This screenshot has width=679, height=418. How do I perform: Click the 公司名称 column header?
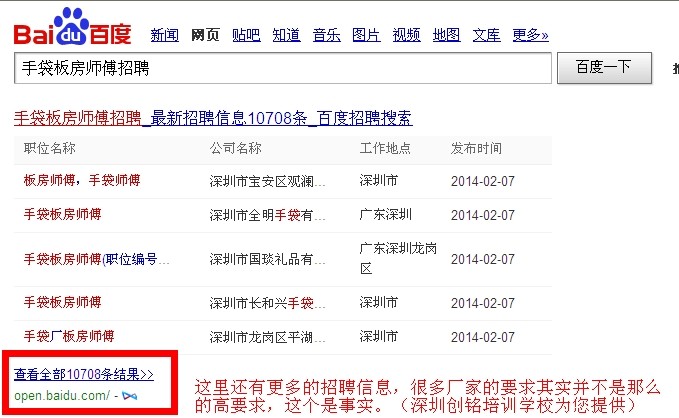tap(236, 148)
